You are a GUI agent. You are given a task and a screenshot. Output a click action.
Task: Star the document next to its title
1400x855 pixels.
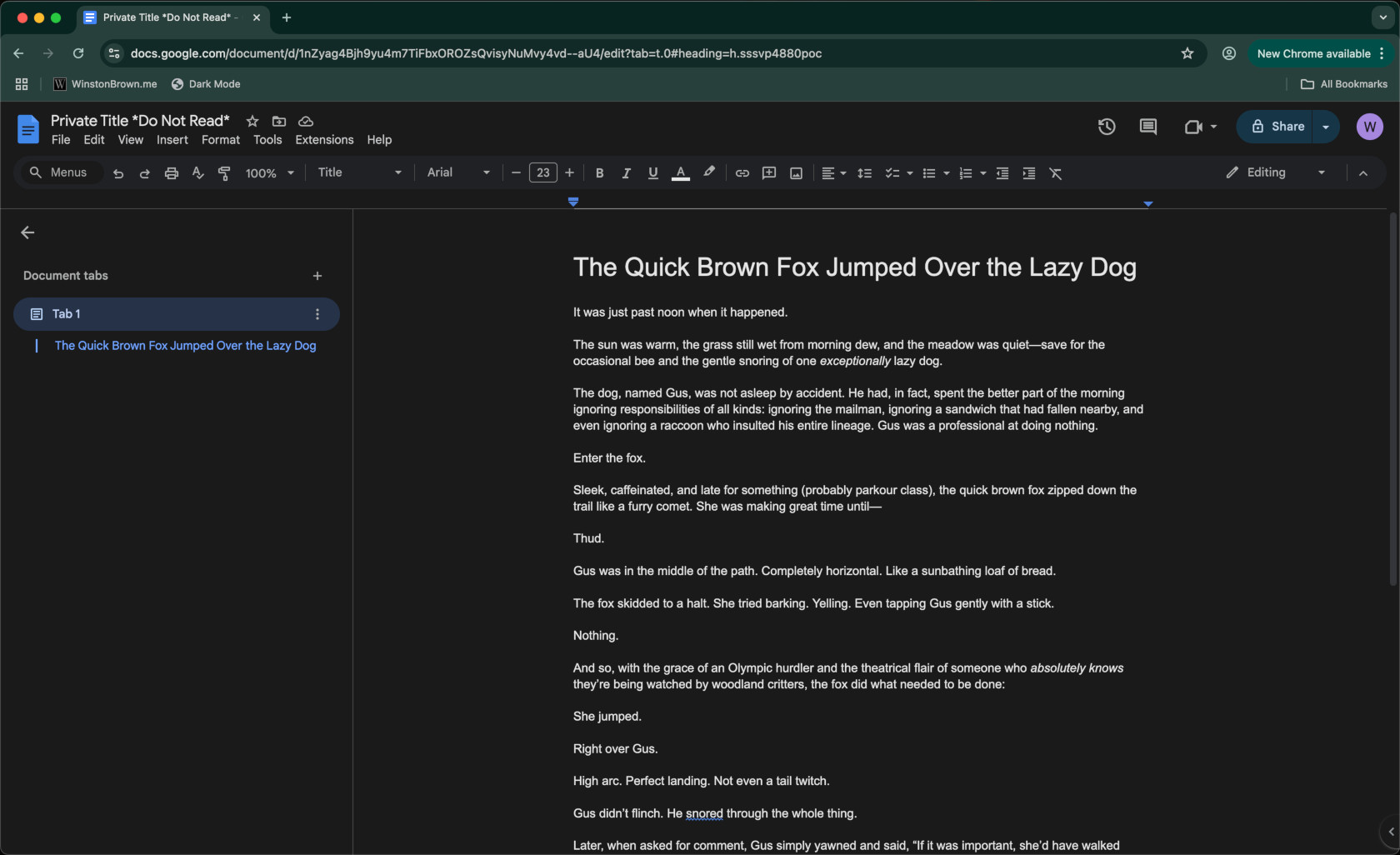pyautogui.click(x=252, y=121)
